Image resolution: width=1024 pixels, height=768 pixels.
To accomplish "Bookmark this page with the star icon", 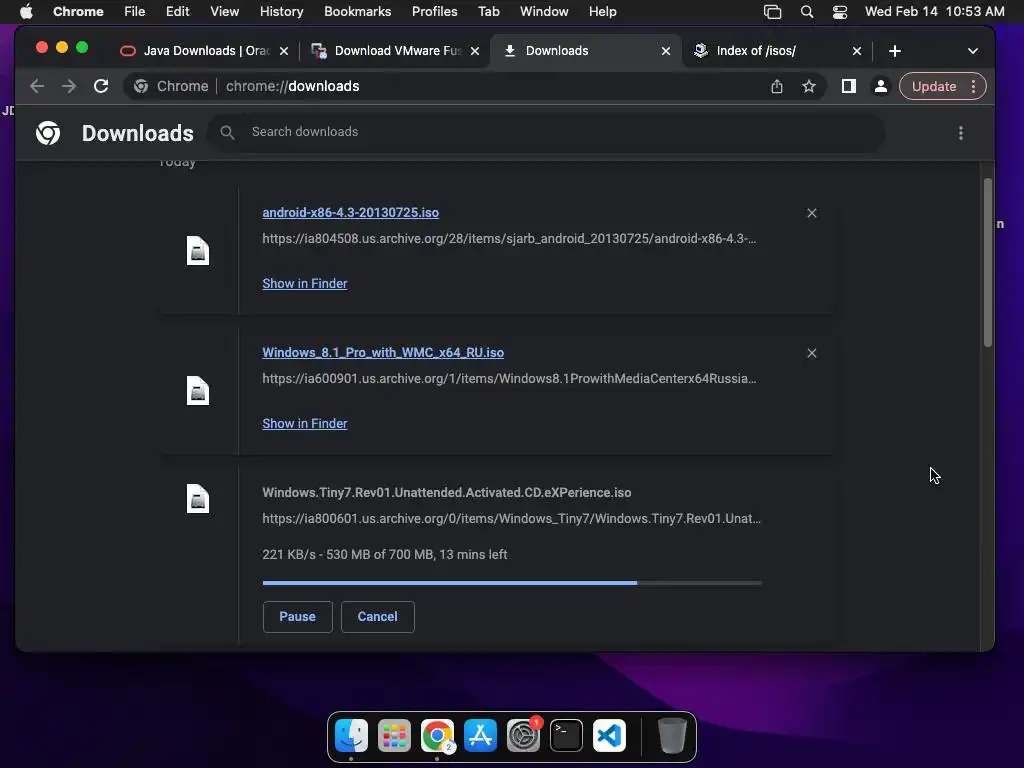I will click(809, 86).
